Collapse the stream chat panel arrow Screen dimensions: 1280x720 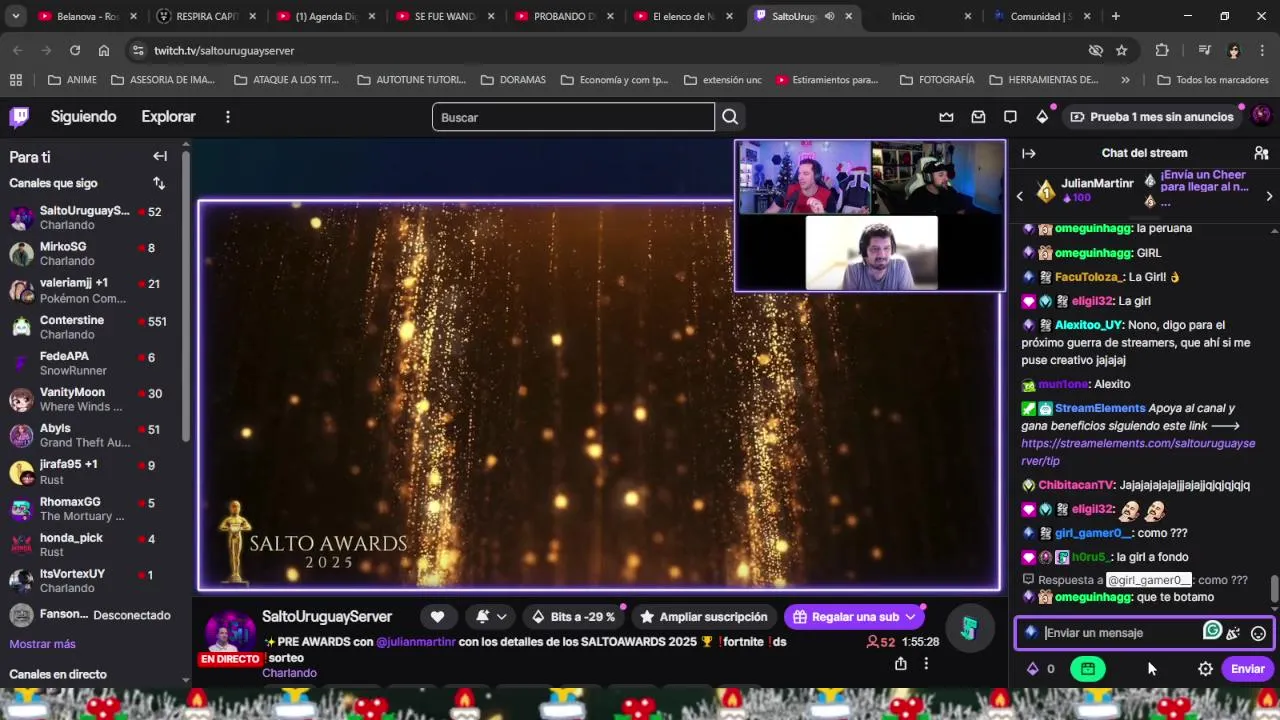(1029, 153)
